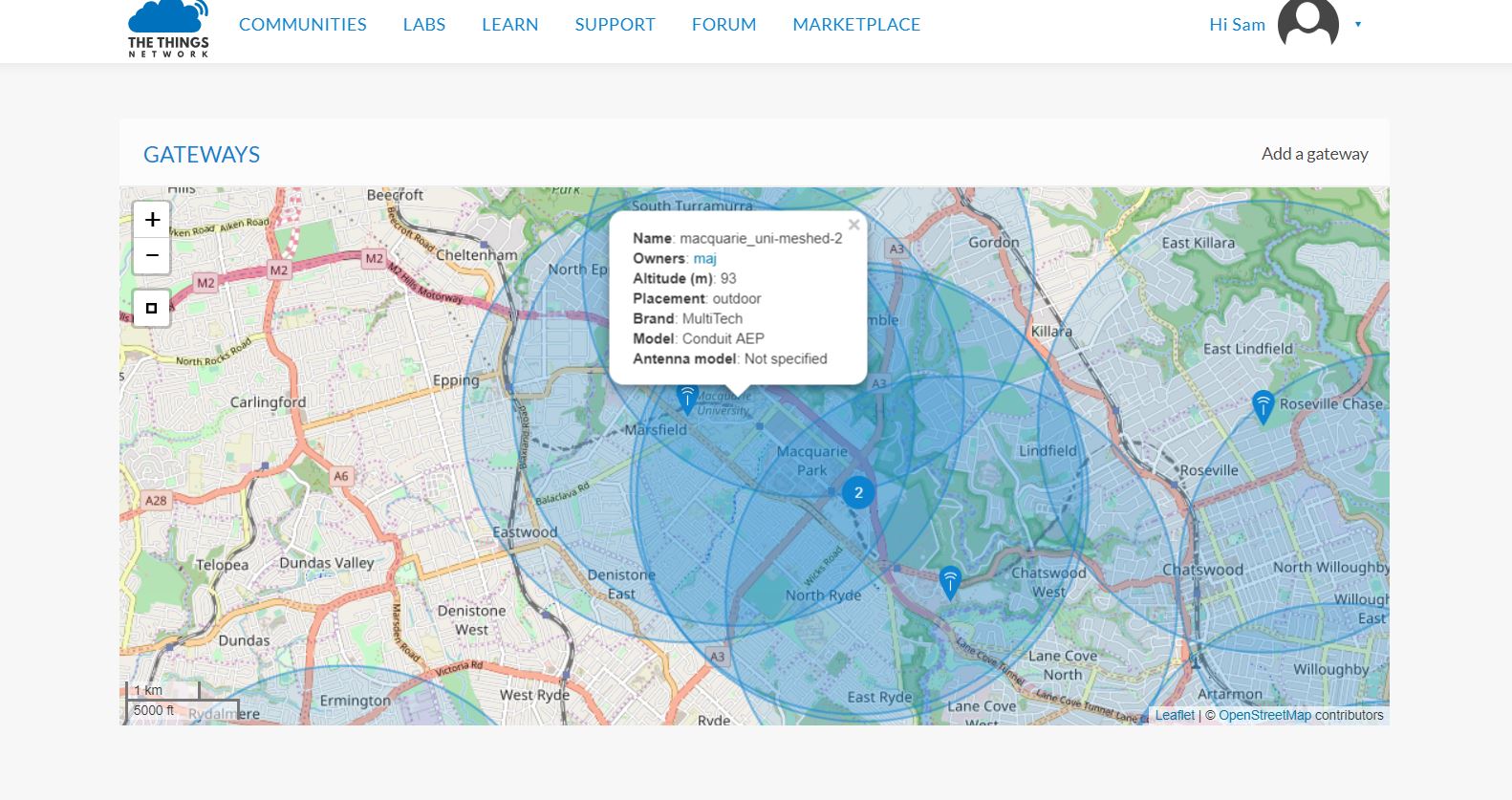Open the Communities menu
Screen dimensions: 1512x800
[303, 25]
